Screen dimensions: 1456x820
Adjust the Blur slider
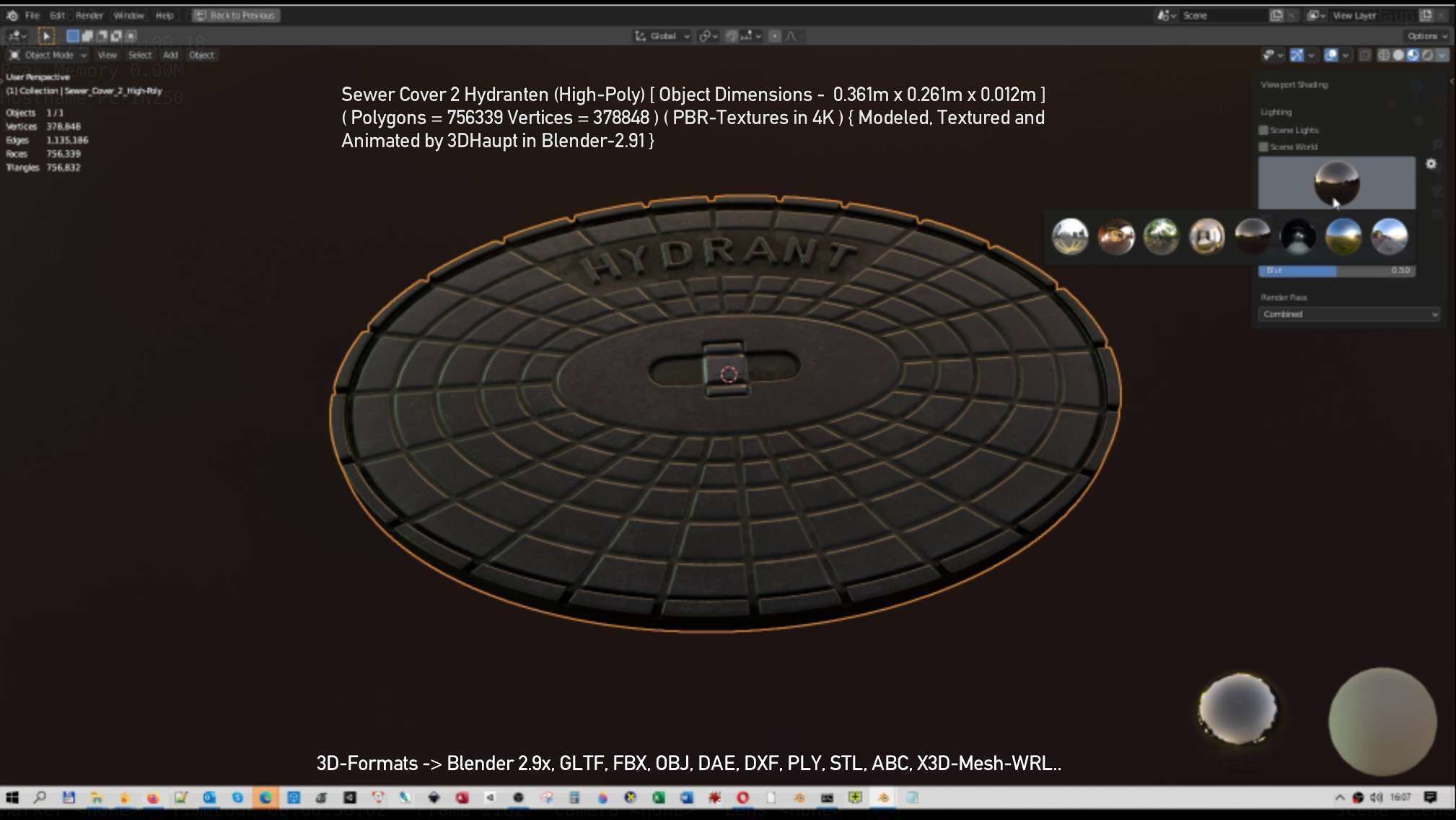1337,271
